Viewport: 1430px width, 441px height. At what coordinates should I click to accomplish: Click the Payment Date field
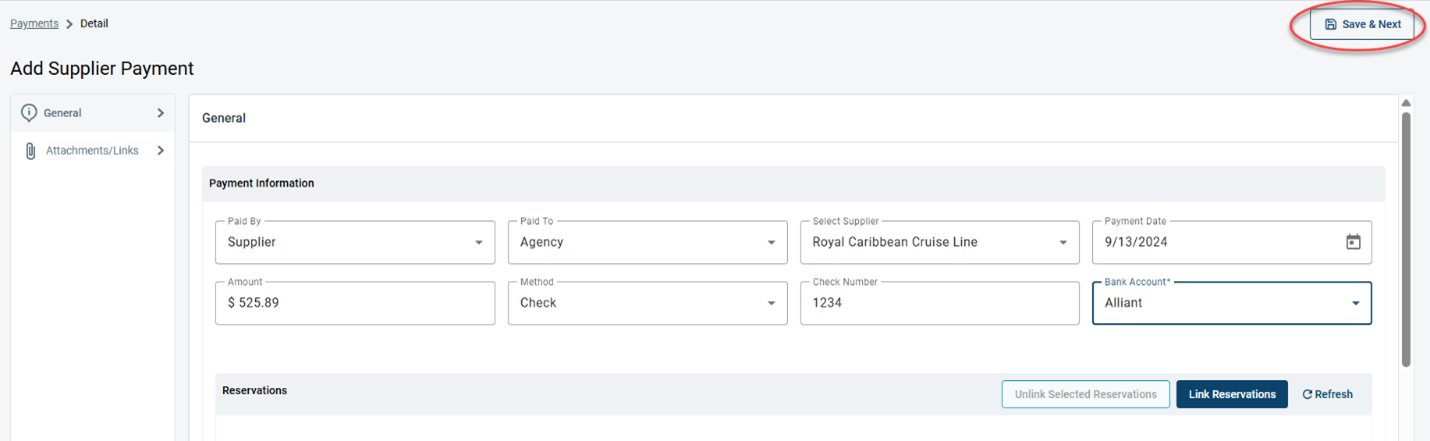click(x=1232, y=242)
